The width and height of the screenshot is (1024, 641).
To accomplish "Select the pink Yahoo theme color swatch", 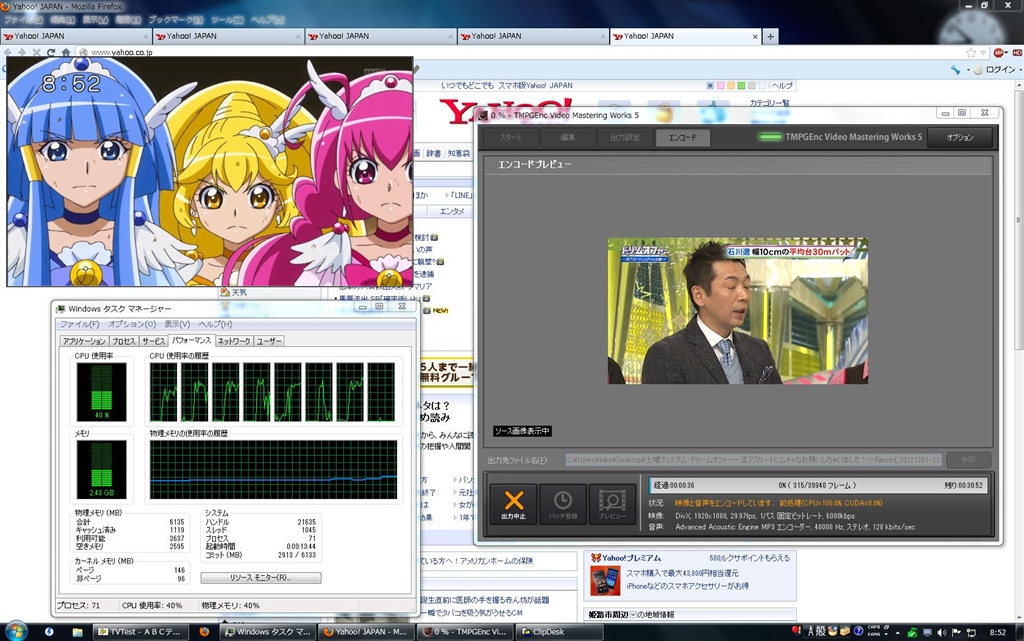I will click(x=720, y=86).
